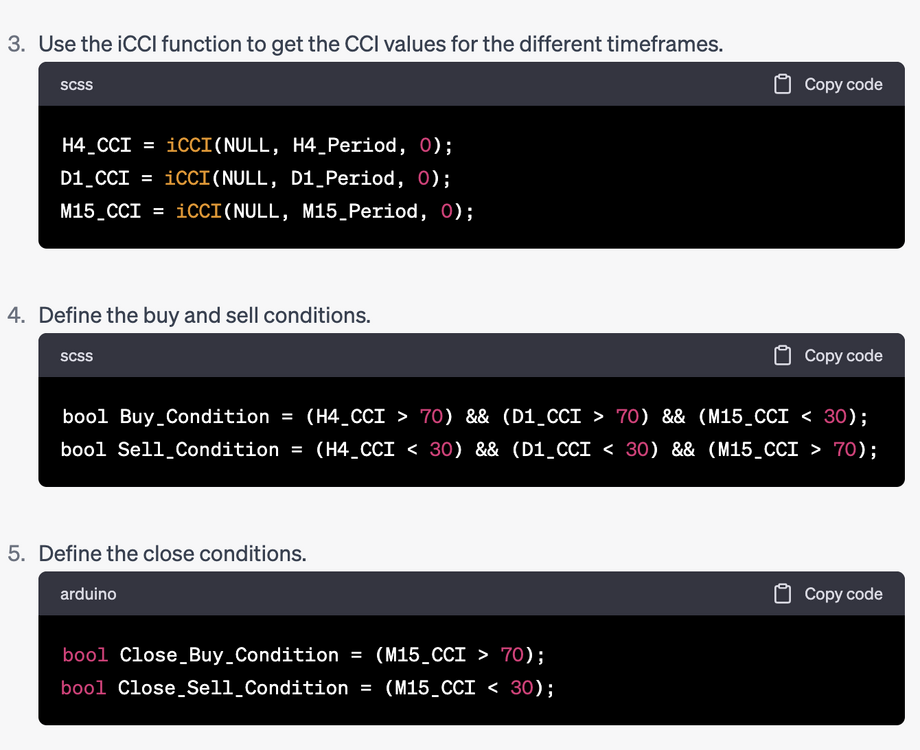This screenshot has width=920, height=750.
Task: Click step 4 'Define the buy and sell conditions'
Action: tap(204, 315)
